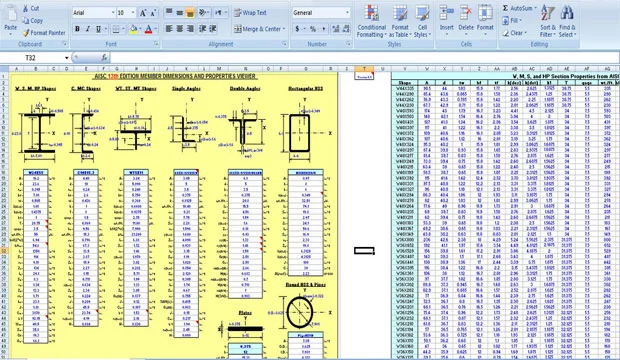Click the yellow Fill Color swatch
Image resolution: width=620 pixels, height=360 pixels.
(x=133, y=29)
